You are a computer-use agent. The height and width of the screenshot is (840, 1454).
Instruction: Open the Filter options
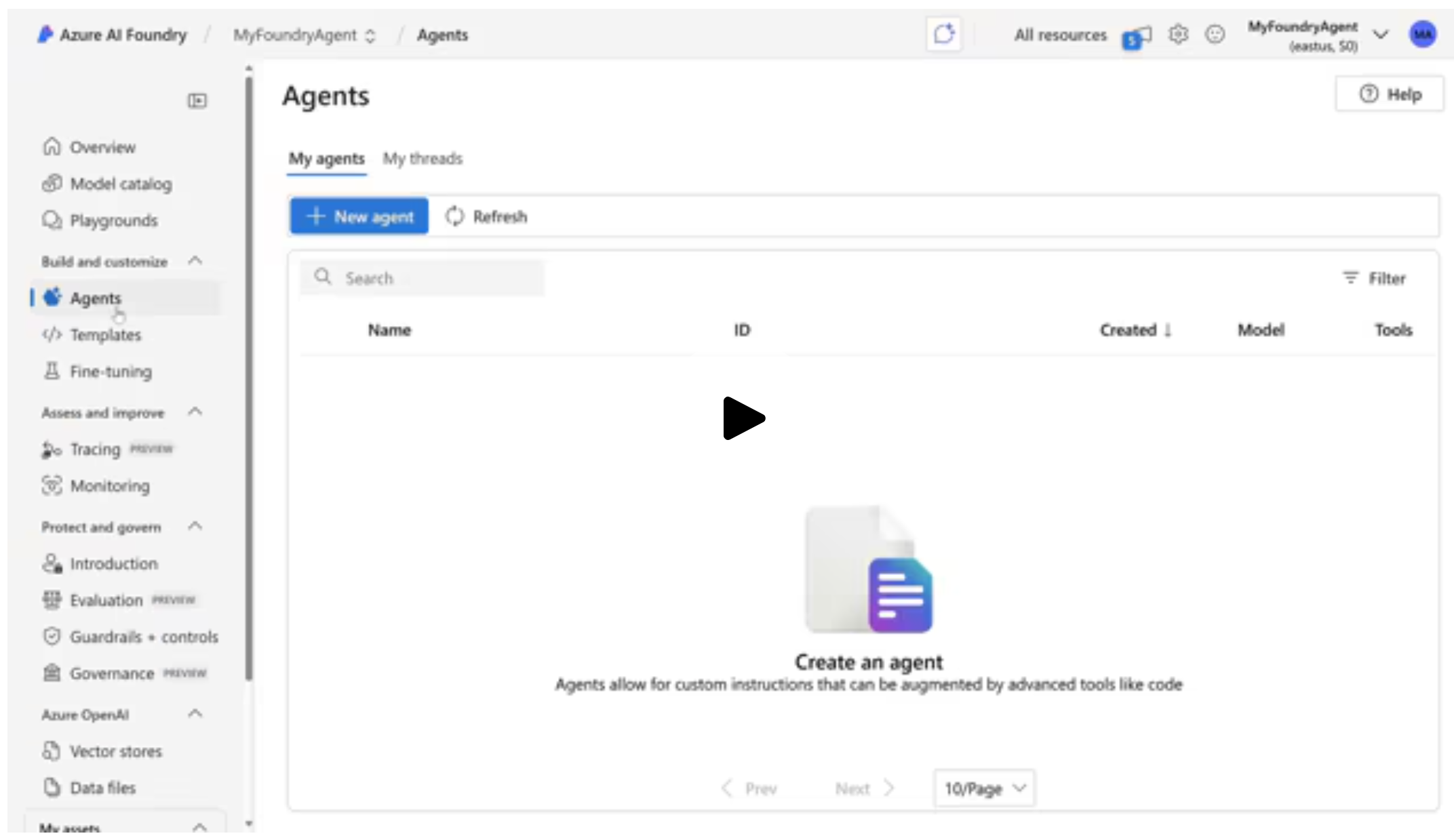[x=1374, y=278]
